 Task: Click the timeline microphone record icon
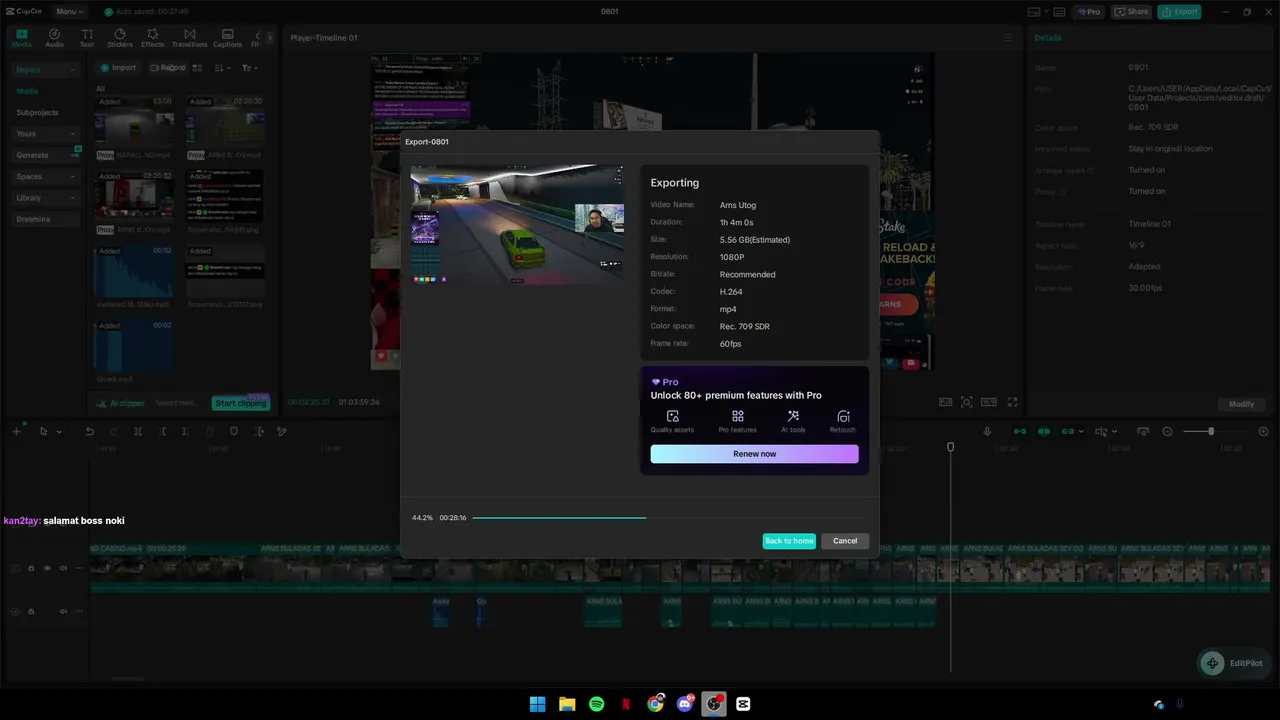coord(987,431)
